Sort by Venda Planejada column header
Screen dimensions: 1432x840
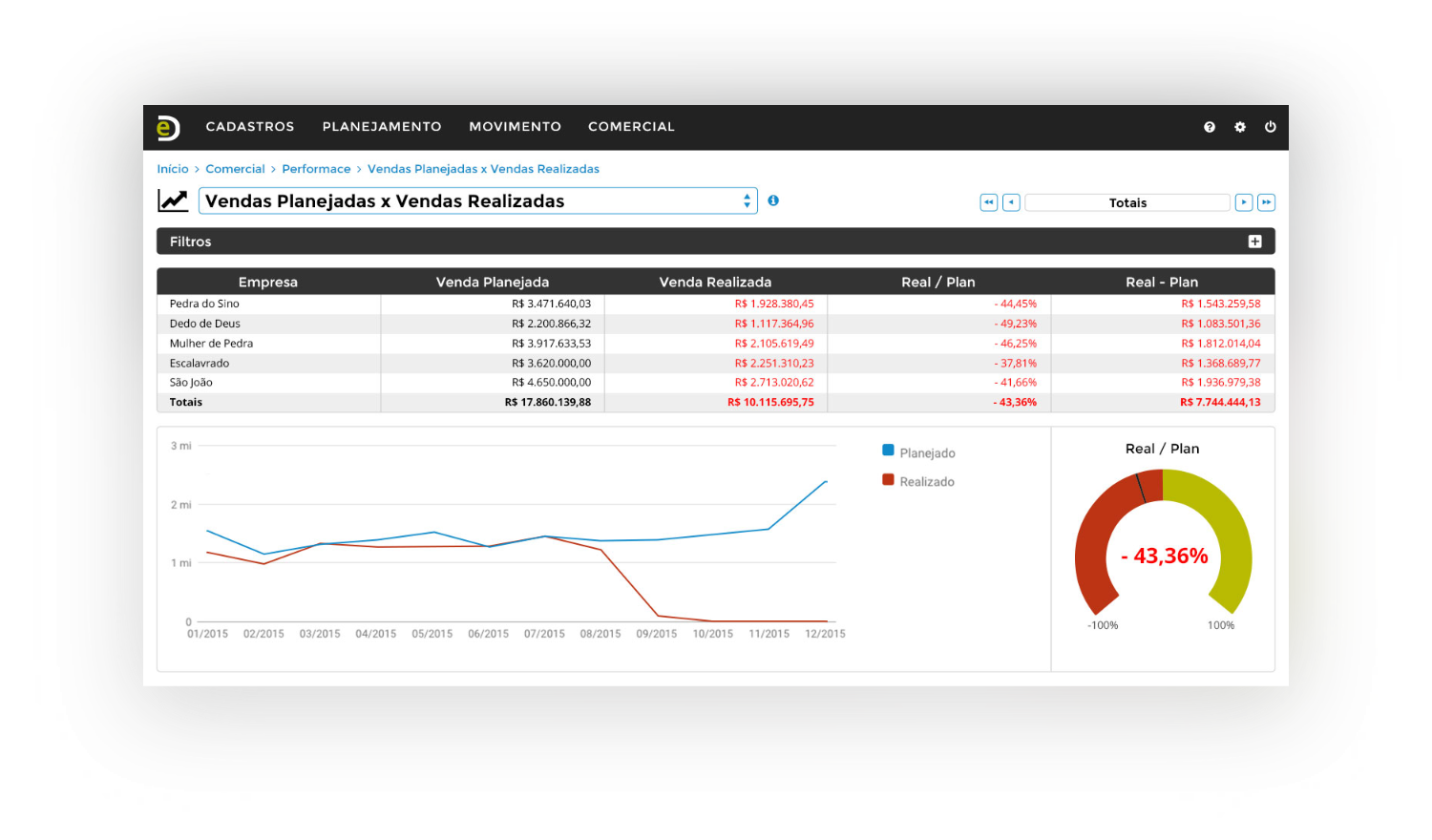click(x=493, y=282)
